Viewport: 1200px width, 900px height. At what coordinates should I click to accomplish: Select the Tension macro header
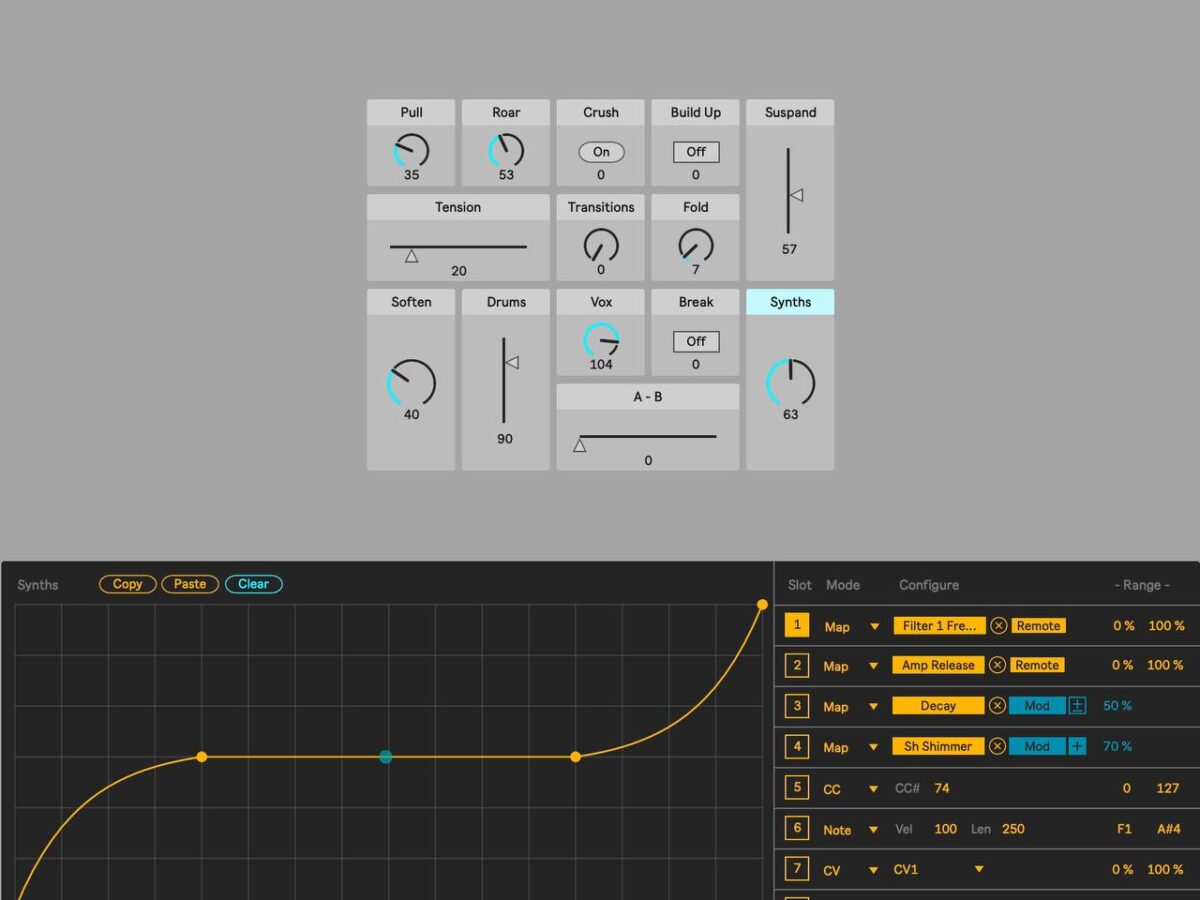(x=458, y=207)
